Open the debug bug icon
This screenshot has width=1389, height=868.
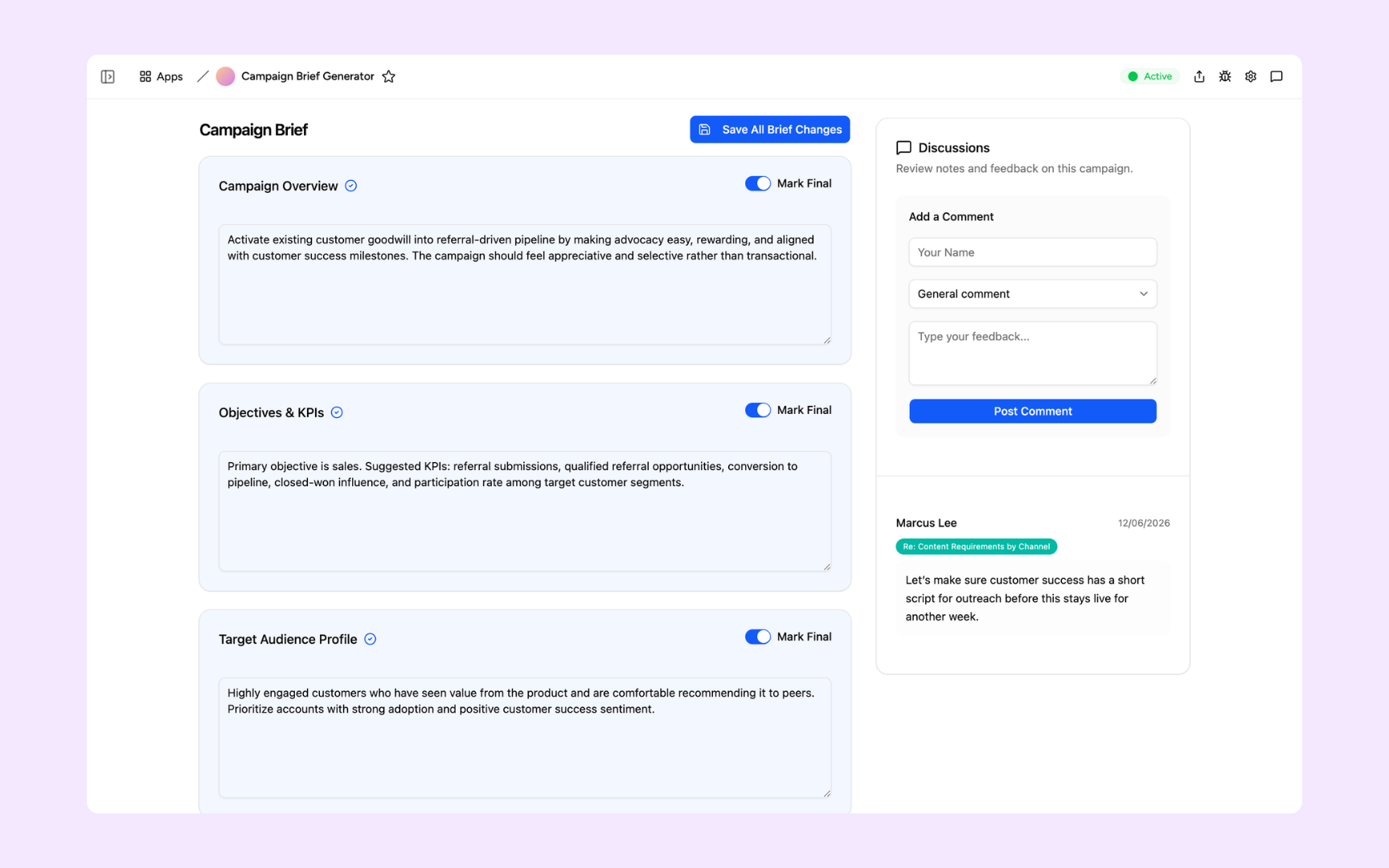pos(1225,76)
